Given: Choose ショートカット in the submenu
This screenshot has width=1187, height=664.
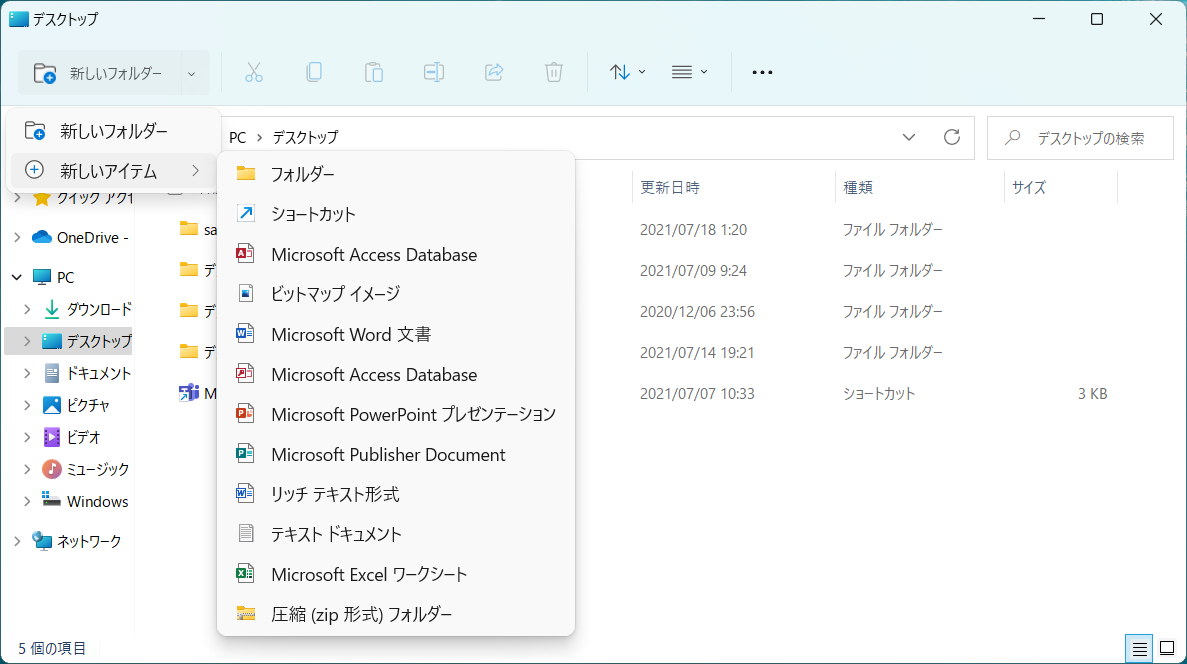Looking at the screenshot, I should pyautogui.click(x=396, y=214).
